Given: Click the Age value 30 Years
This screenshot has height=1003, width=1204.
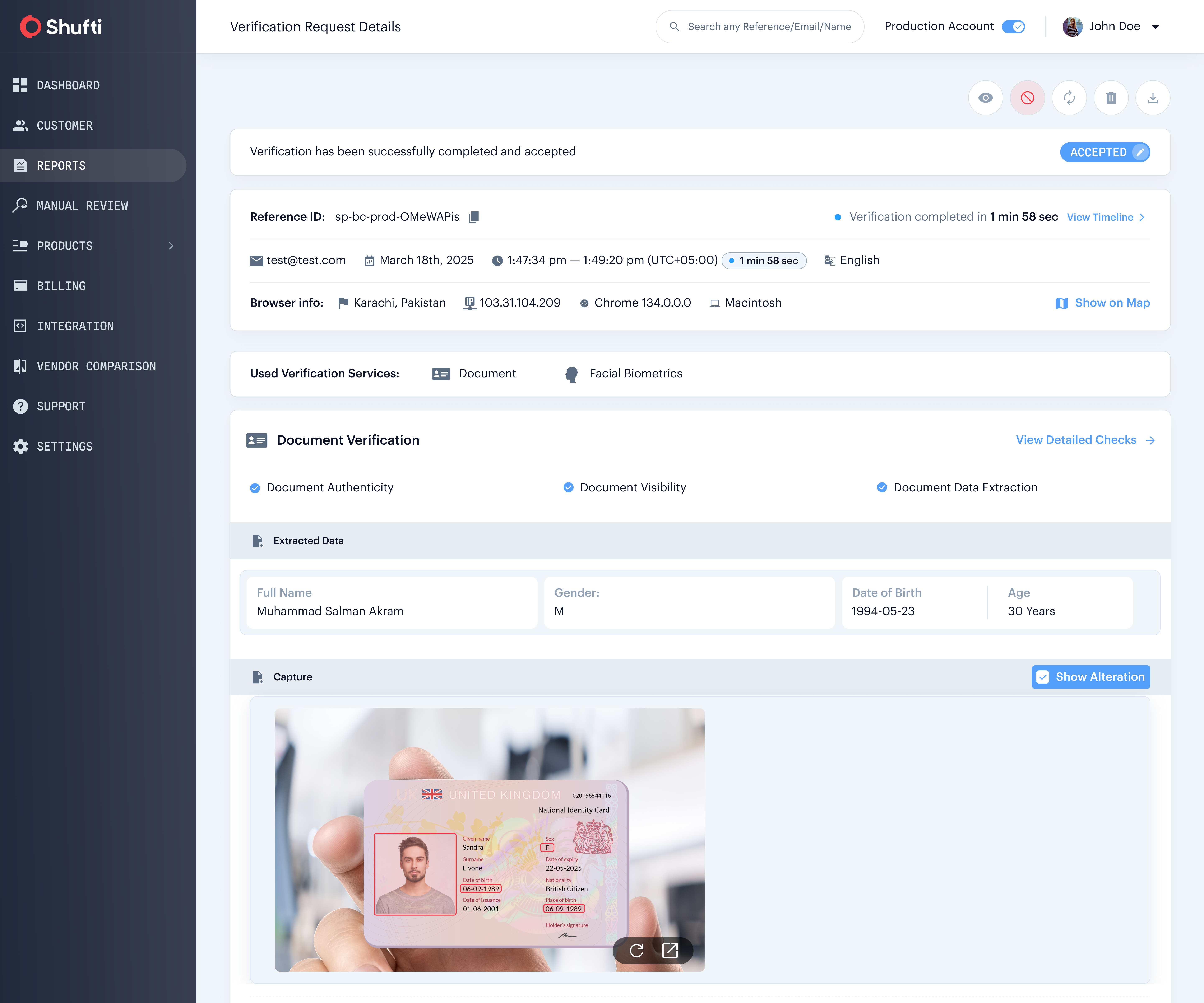Looking at the screenshot, I should click(1031, 612).
